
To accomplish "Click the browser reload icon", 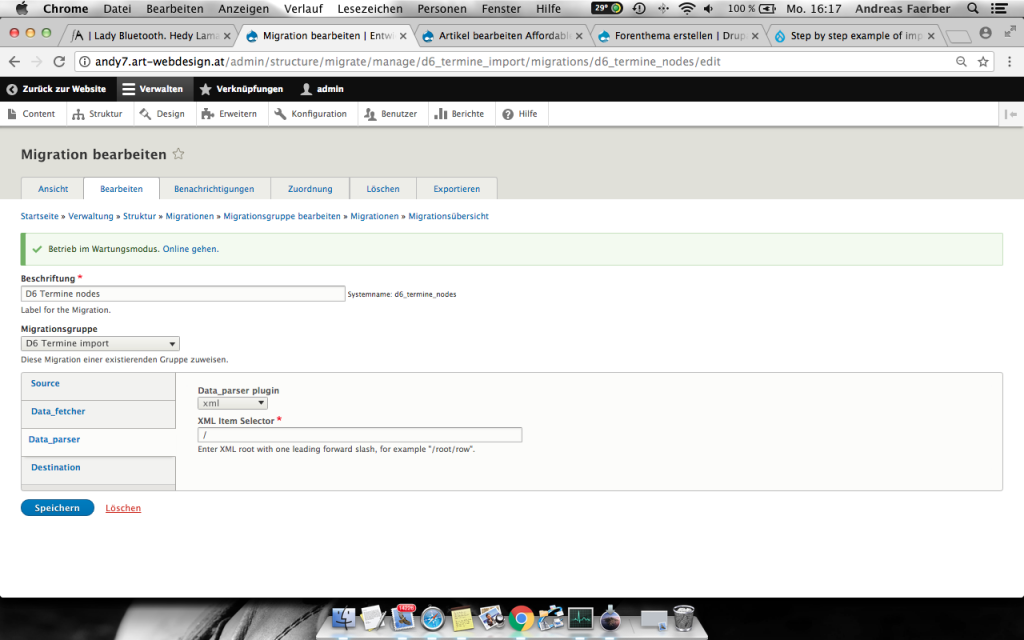I will (59, 61).
